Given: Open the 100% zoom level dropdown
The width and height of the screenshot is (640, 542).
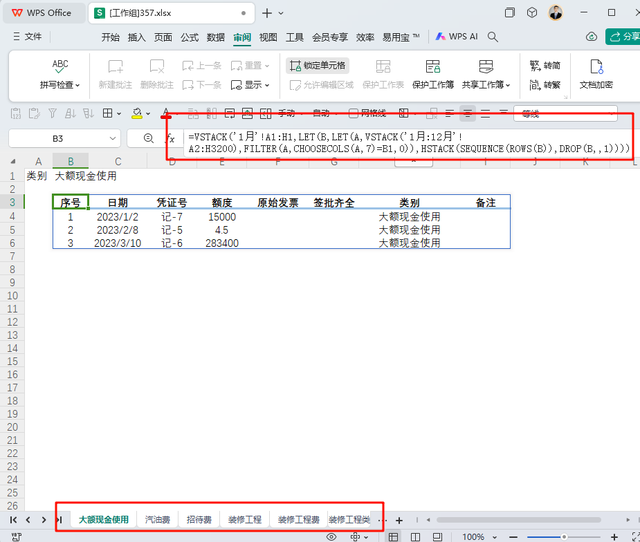Looking at the screenshot, I should point(479,537).
